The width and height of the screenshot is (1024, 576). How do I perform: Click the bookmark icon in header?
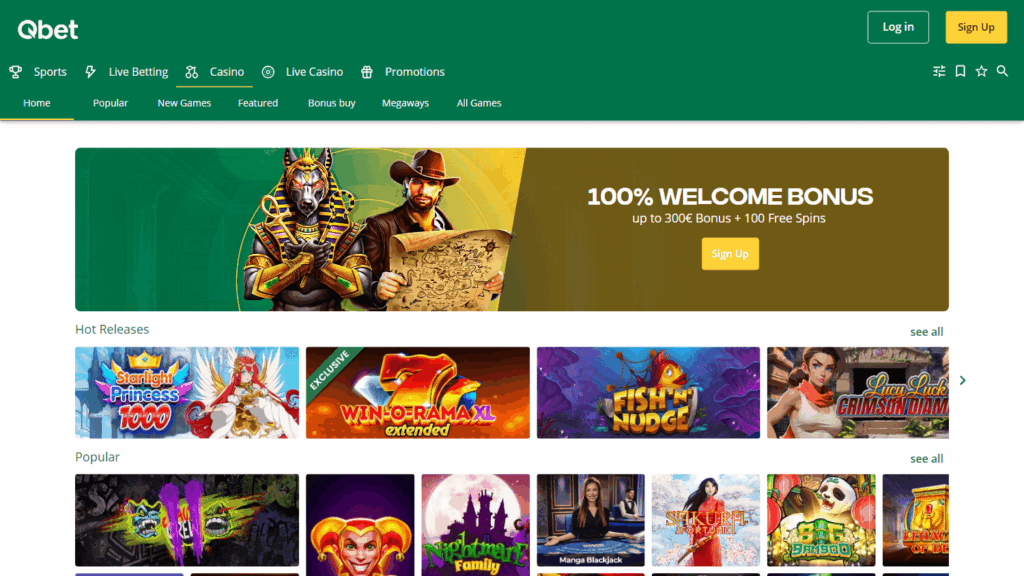point(960,71)
